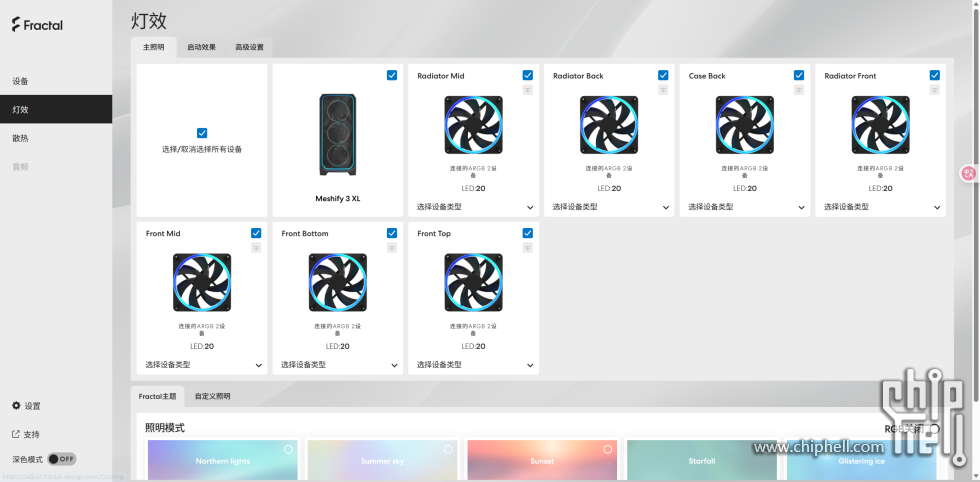This screenshot has width=980, height=482.
Task: Click the Case Back fan image
Action: click(744, 125)
